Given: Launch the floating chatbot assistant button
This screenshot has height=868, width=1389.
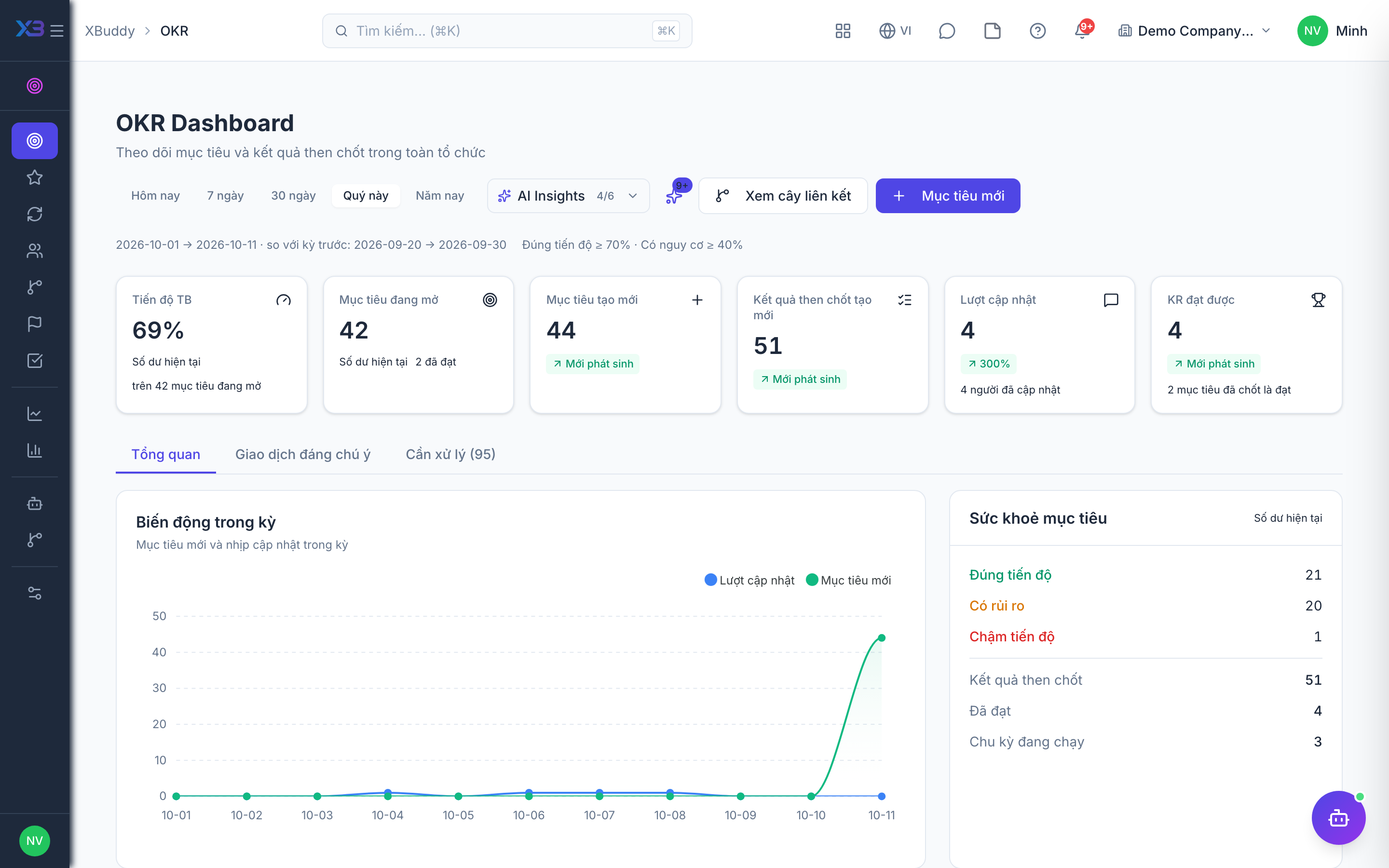Looking at the screenshot, I should (x=1338, y=817).
